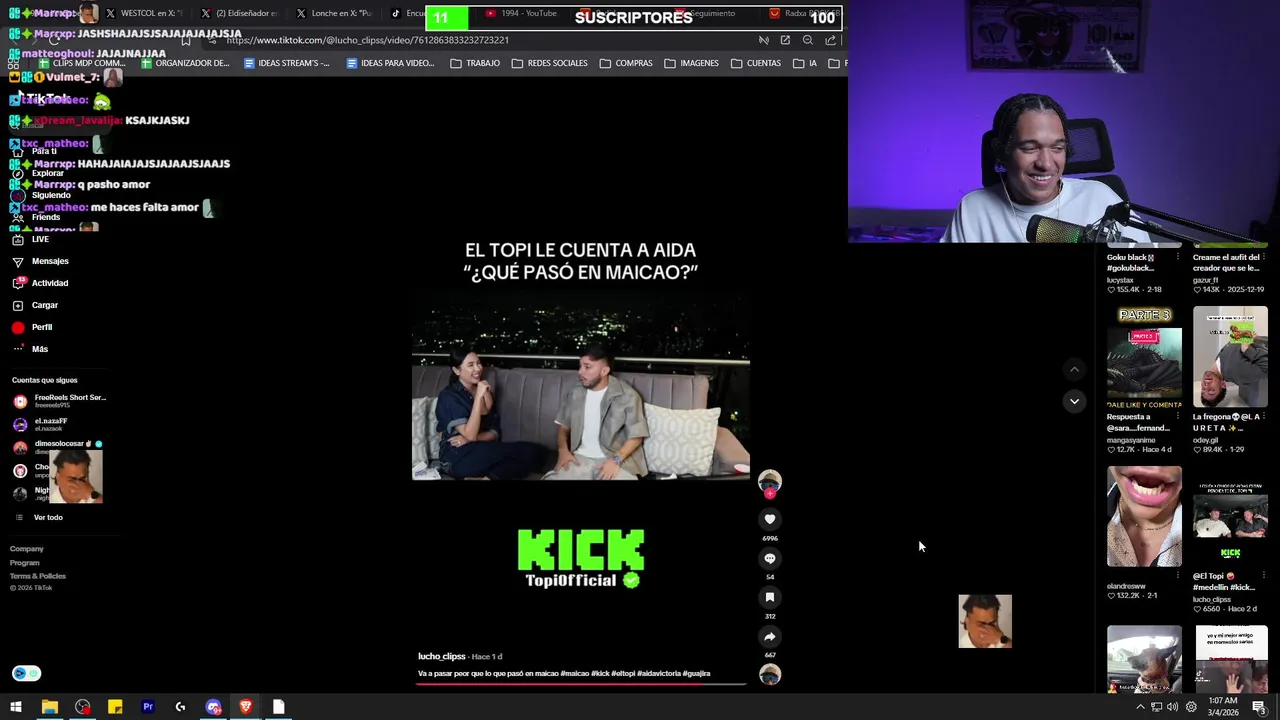Open LIVE in TikTok sidebar

(40, 240)
